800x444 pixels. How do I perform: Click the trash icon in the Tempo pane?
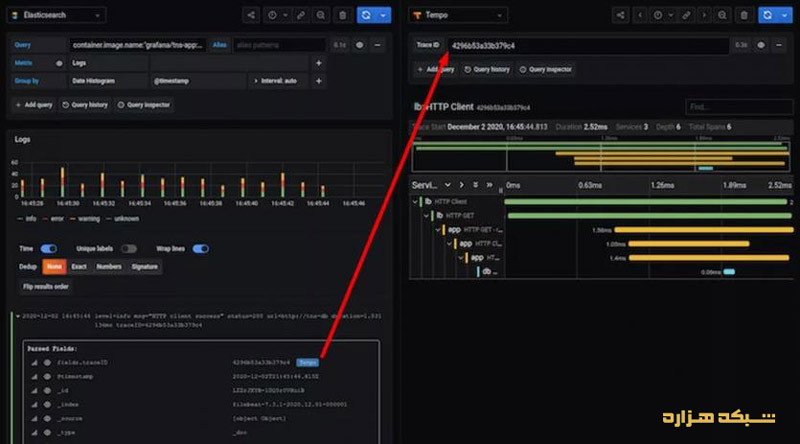coord(744,15)
